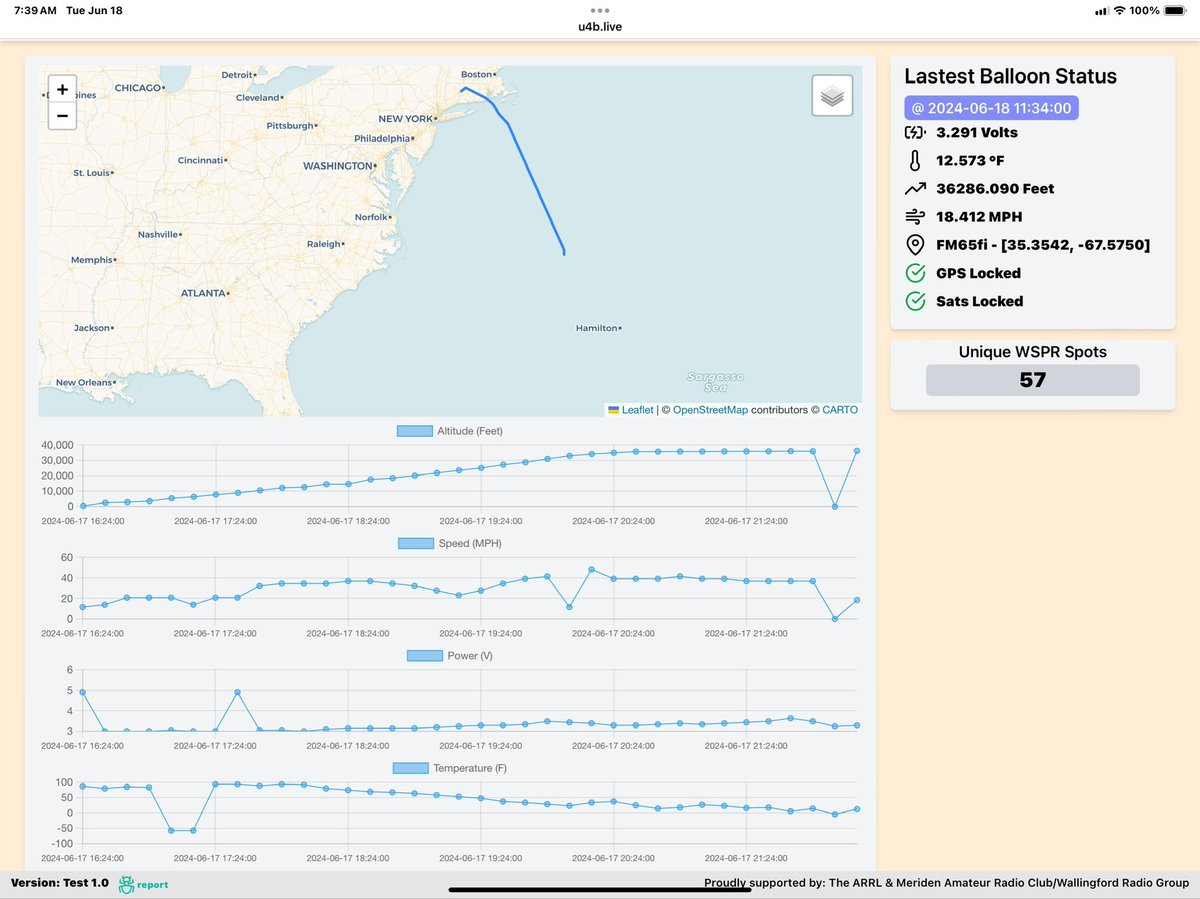
Task: Click the Unique WSPR Spots heading
Action: (x=1032, y=352)
